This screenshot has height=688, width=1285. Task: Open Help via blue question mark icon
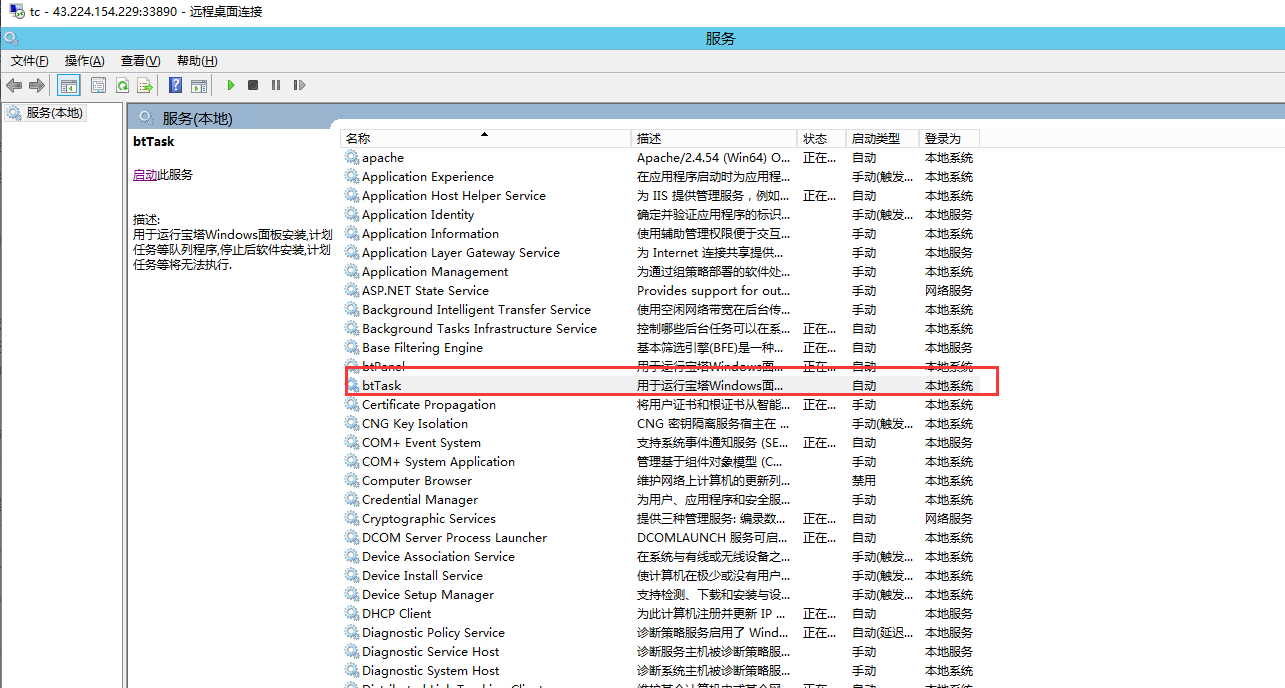[175, 86]
